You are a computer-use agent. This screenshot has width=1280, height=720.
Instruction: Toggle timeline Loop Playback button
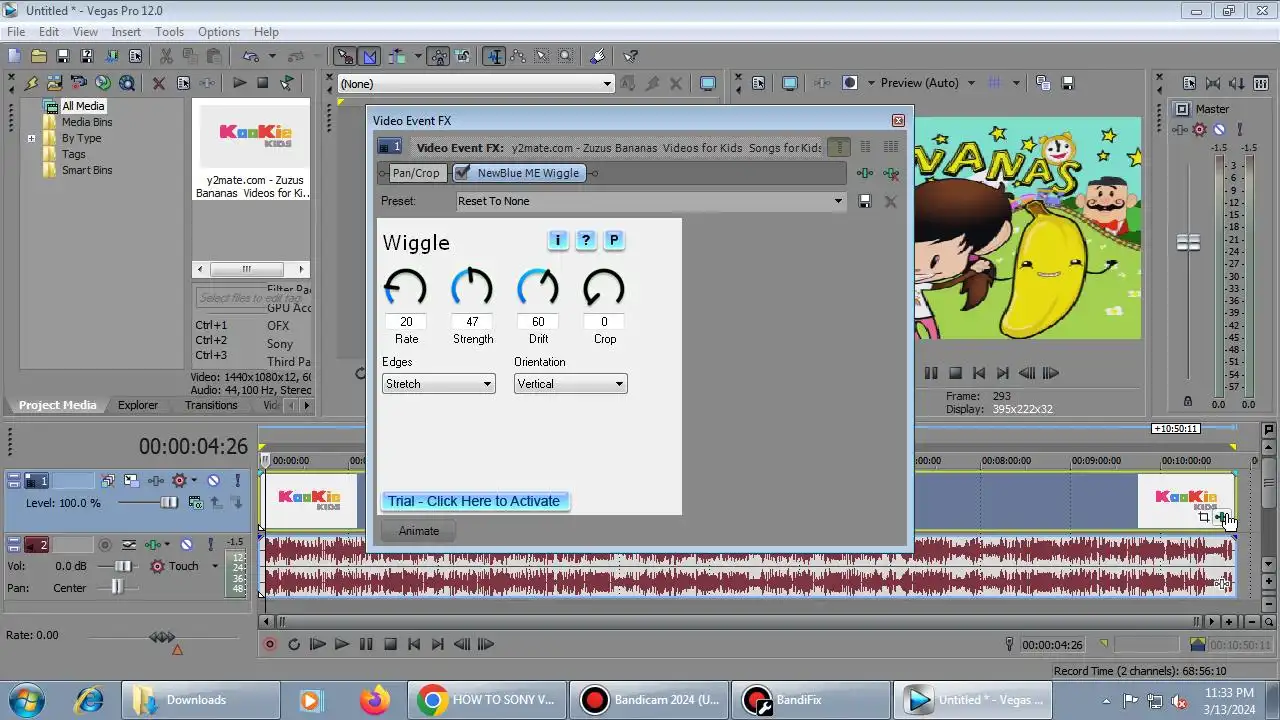point(294,645)
